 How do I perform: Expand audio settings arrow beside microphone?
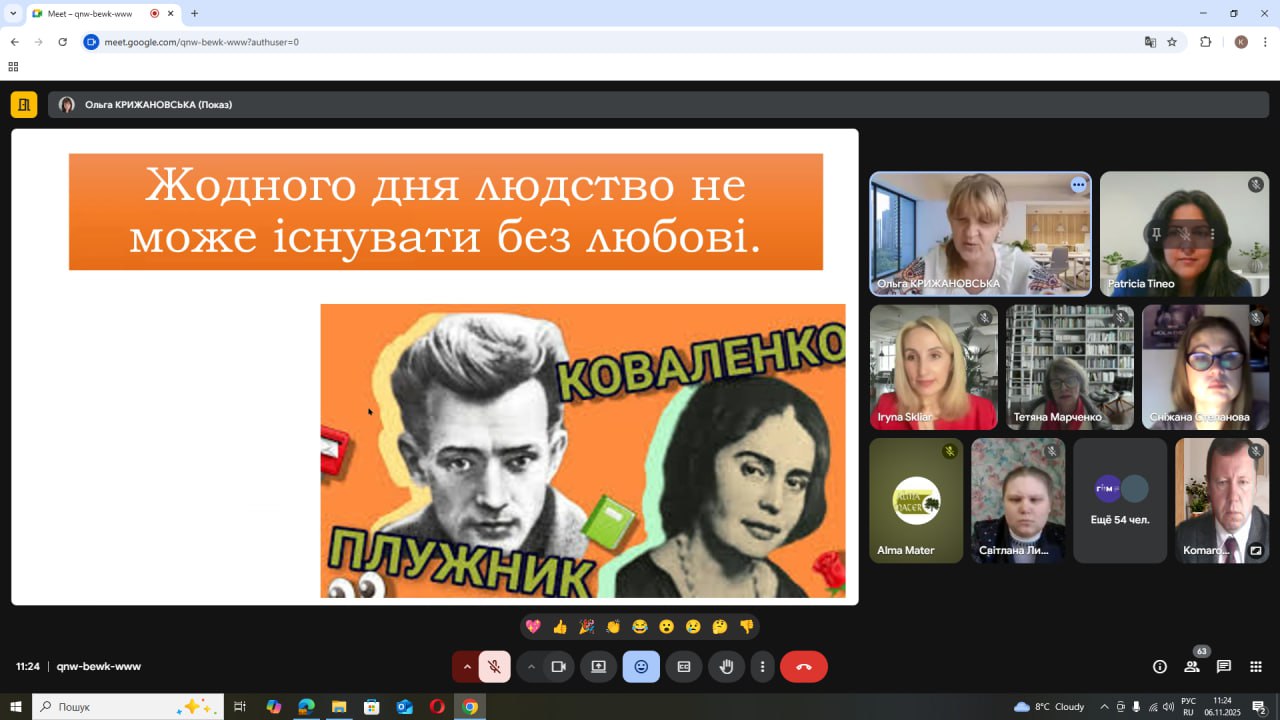click(467, 667)
